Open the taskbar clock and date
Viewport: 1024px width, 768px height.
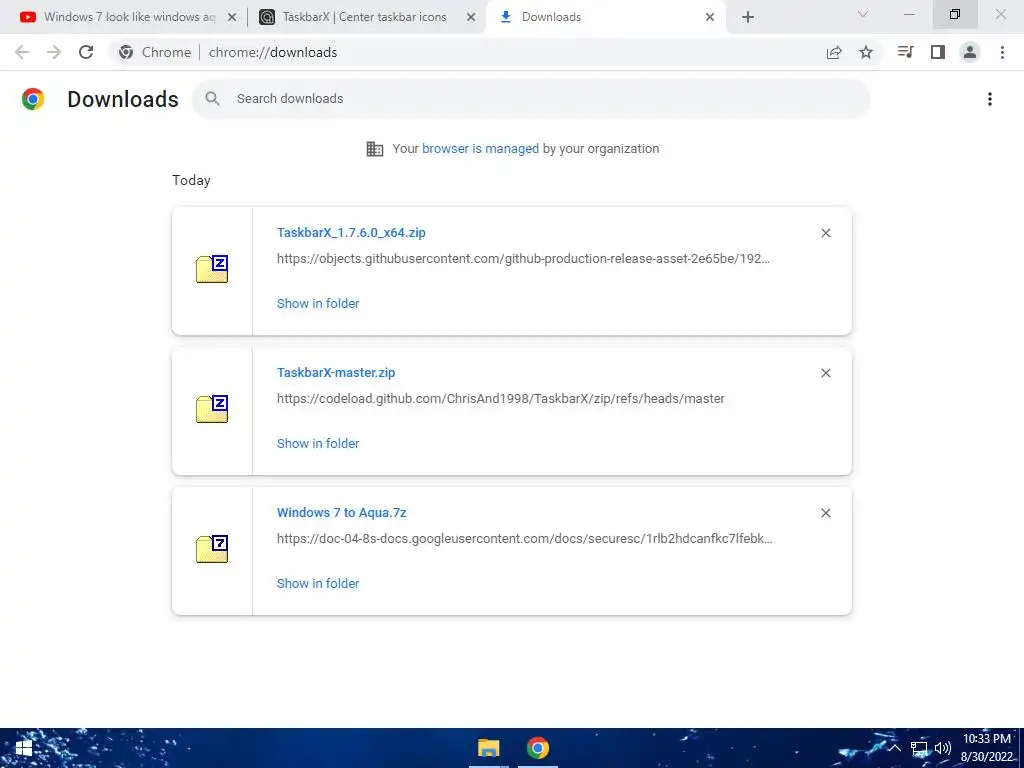pyautogui.click(x=987, y=748)
